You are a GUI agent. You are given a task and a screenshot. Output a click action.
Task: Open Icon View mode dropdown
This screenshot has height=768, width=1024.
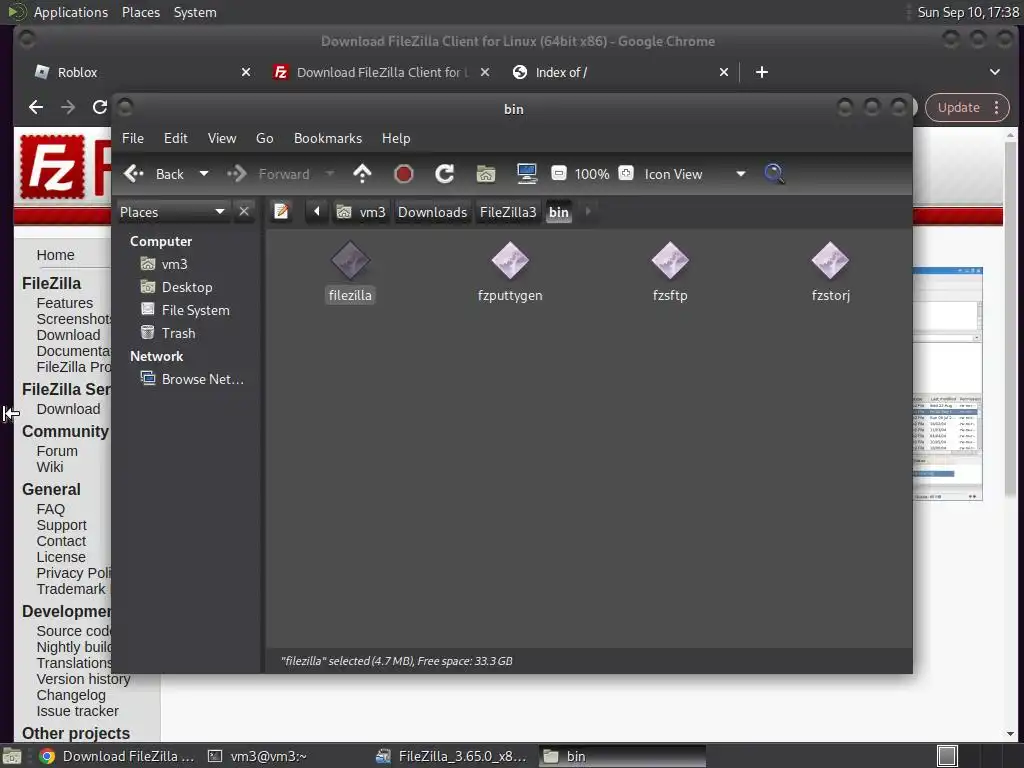coord(695,174)
